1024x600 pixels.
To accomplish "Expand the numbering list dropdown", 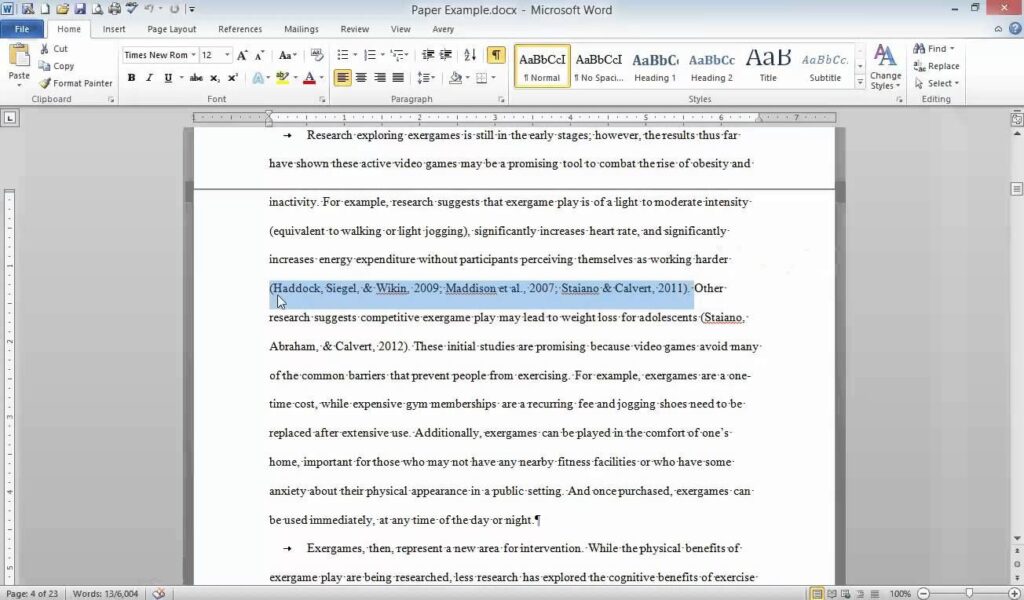I will 383,55.
